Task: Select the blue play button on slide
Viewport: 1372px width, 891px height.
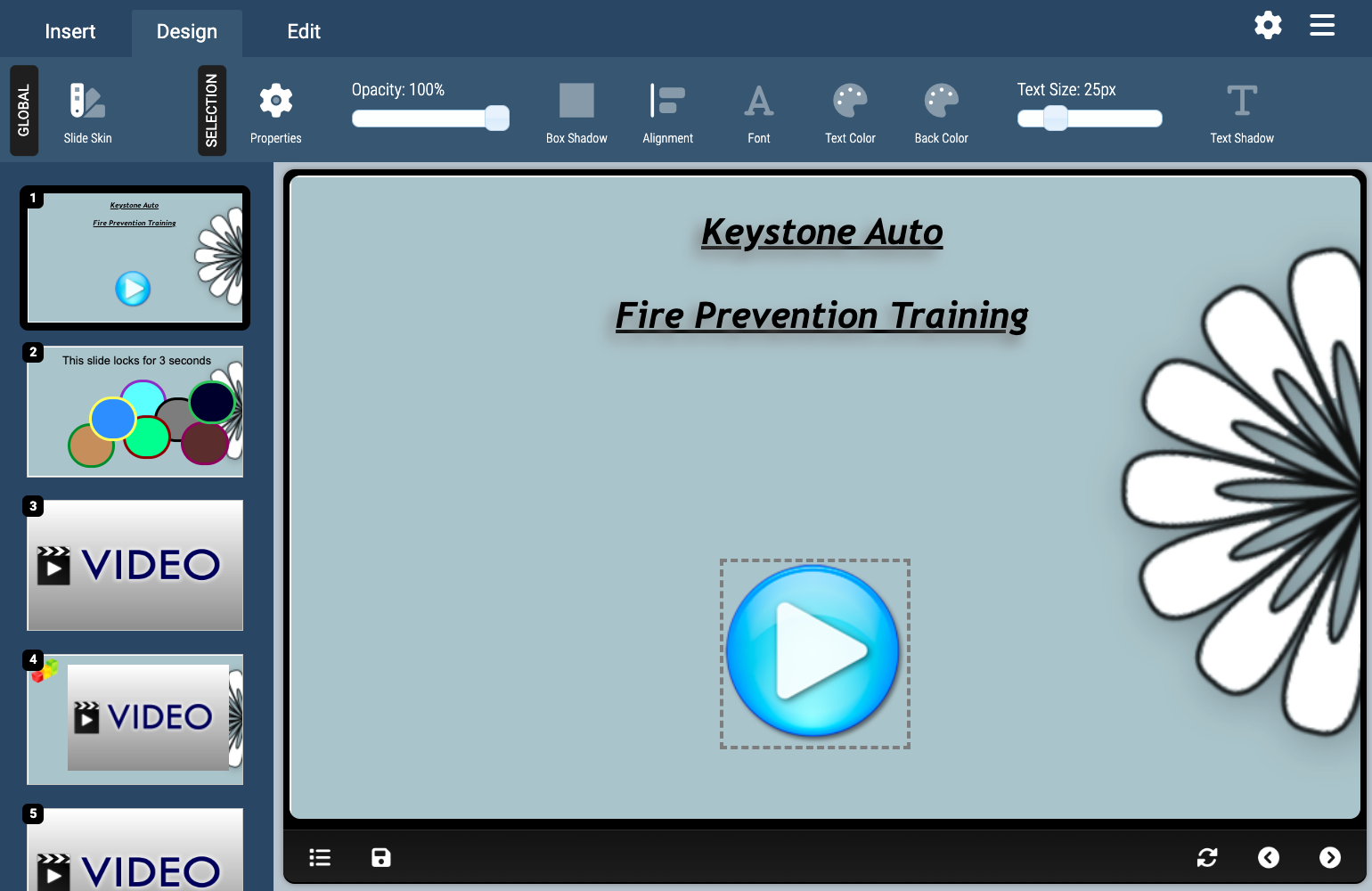Action: tap(813, 652)
